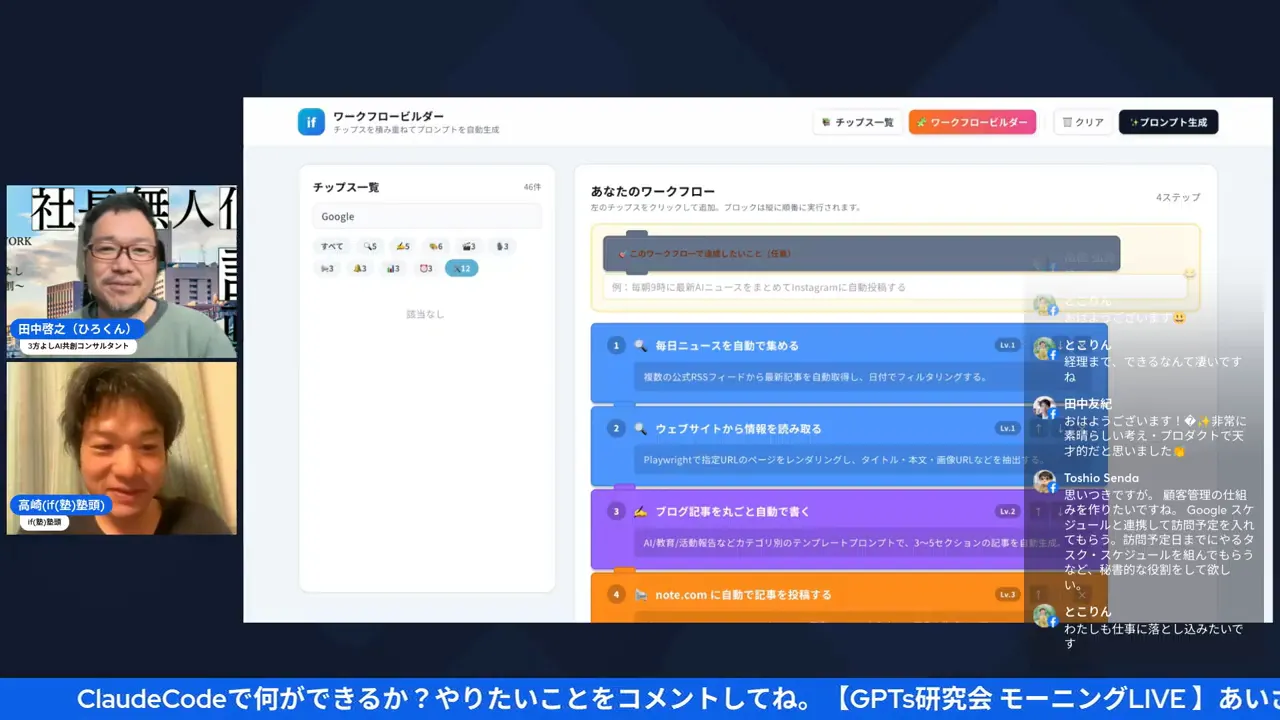Select the magnifying glass filter chip

pos(370,246)
